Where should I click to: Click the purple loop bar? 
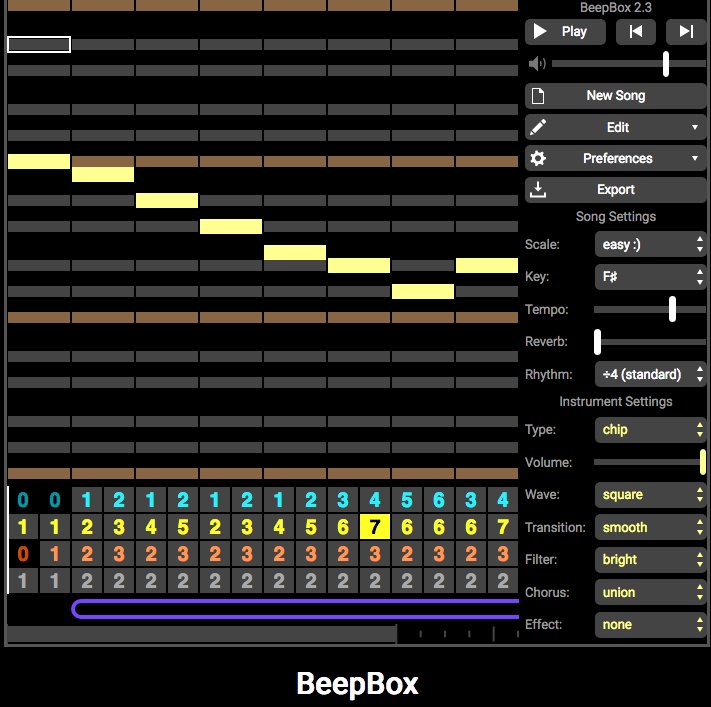[296, 609]
